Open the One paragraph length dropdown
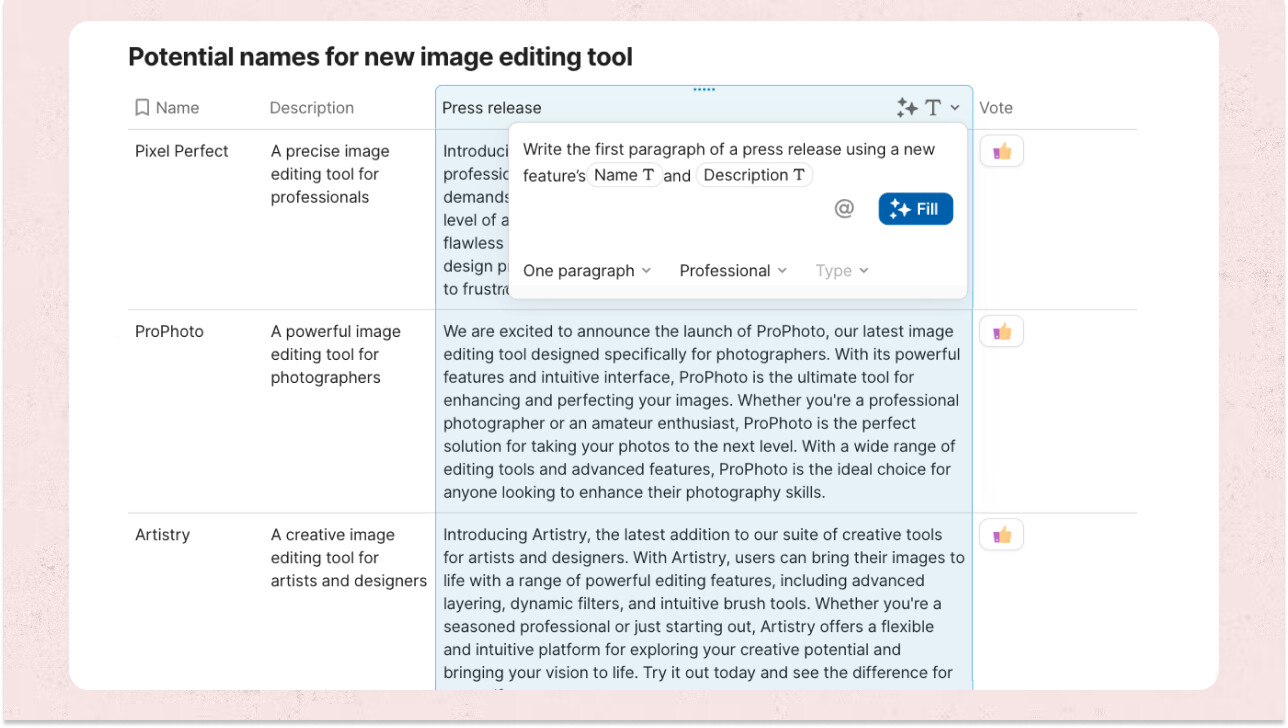Screen dimensions: 1288x728 [587, 271]
